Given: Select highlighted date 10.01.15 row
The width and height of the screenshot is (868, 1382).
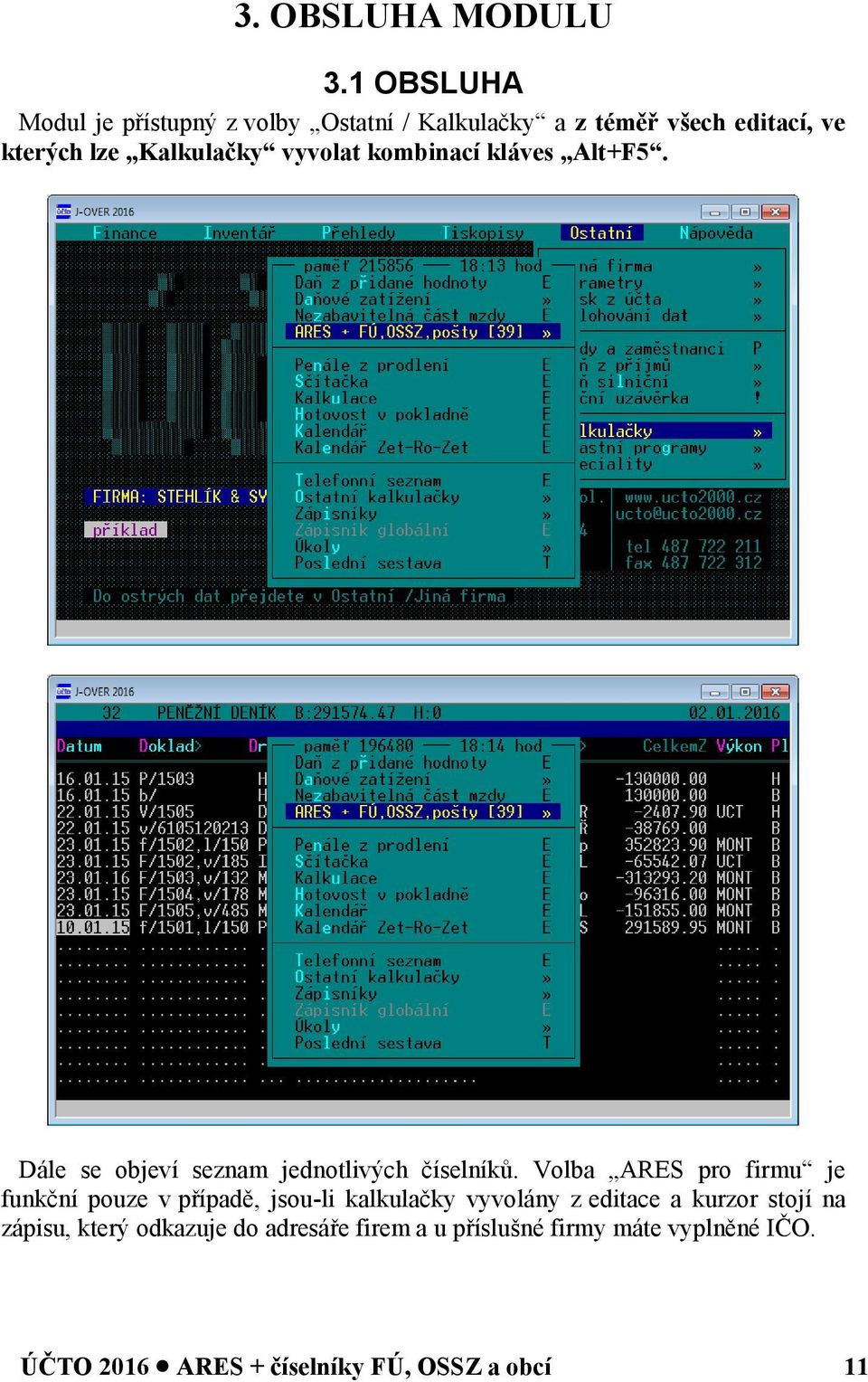Looking at the screenshot, I should pyautogui.click(x=93, y=927).
